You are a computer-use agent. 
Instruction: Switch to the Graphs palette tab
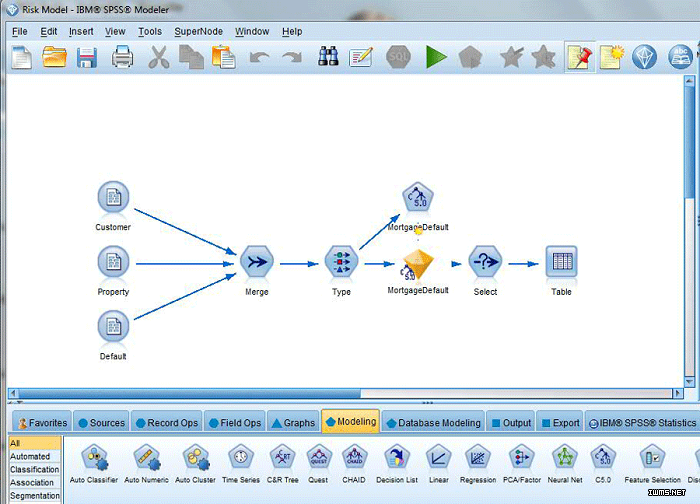[x=293, y=422]
